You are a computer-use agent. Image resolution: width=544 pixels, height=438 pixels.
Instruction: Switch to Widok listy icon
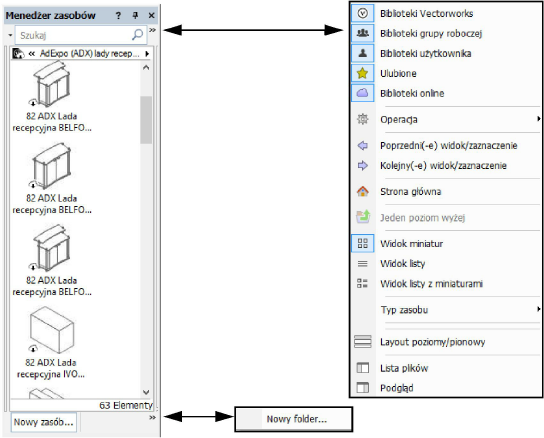(x=363, y=264)
